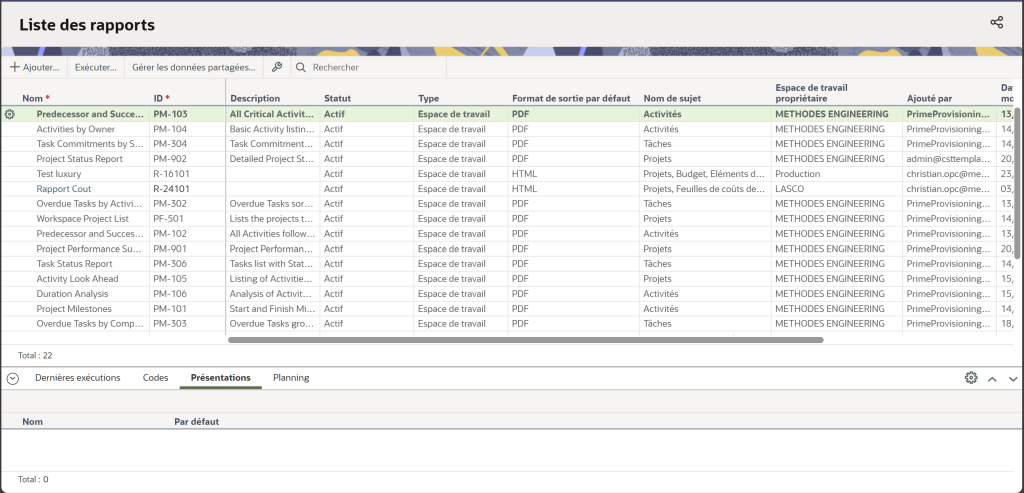Open Gérer les données partagées...
Screen dimensions: 1024x493
pos(193,67)
